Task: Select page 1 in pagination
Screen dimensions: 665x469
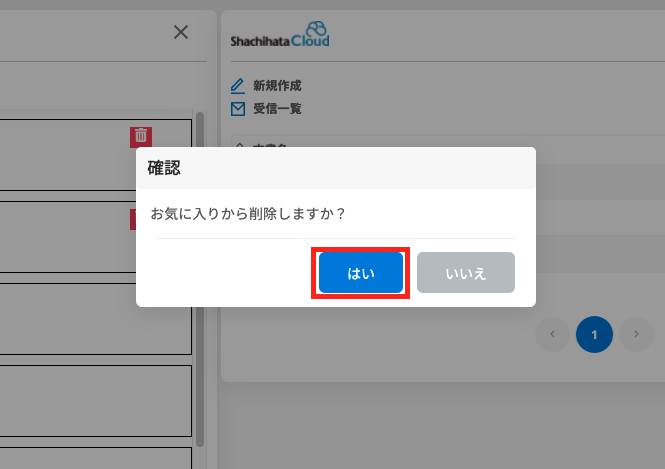Action: coord(594,334)
